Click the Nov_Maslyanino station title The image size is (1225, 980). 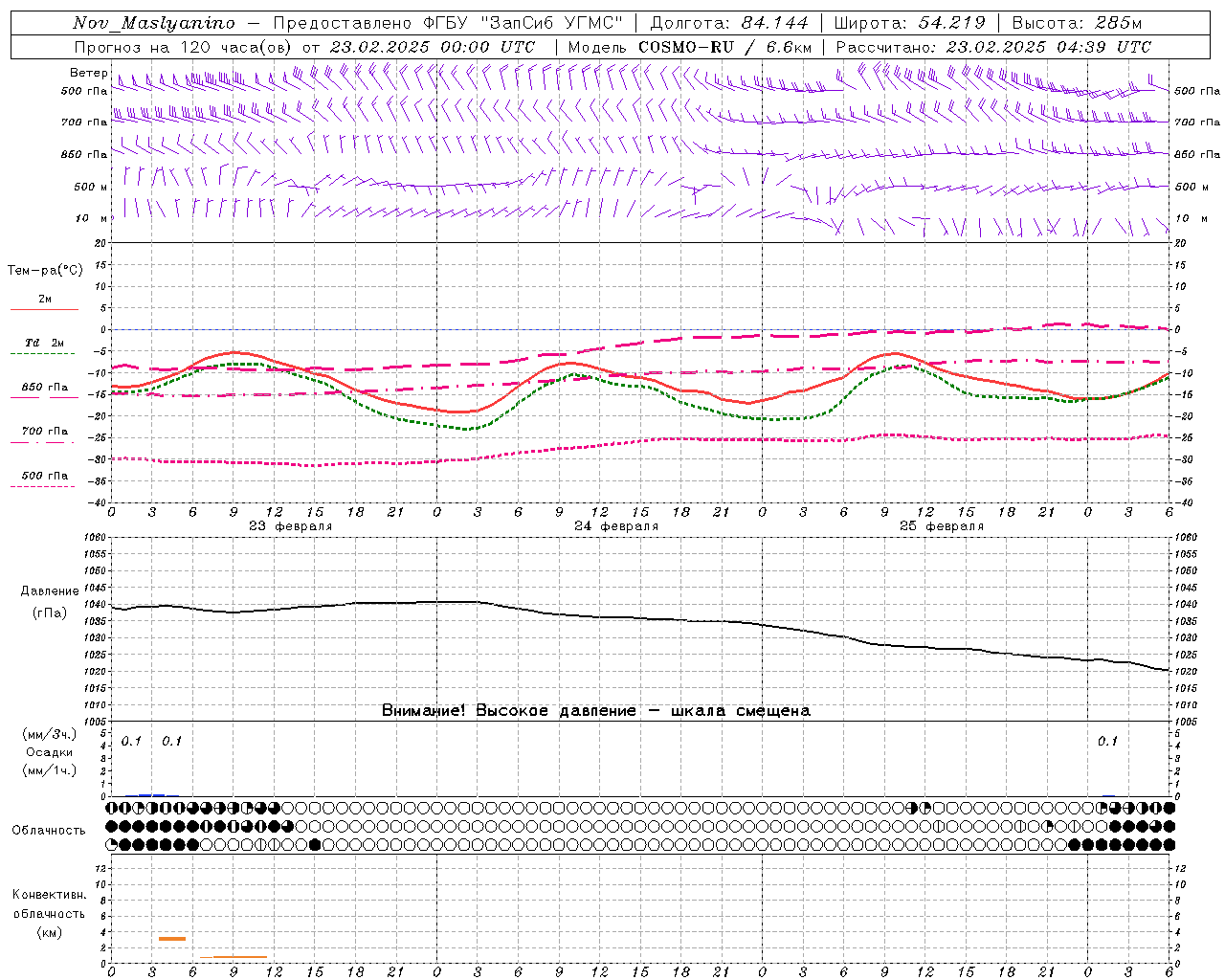[153, 23]
